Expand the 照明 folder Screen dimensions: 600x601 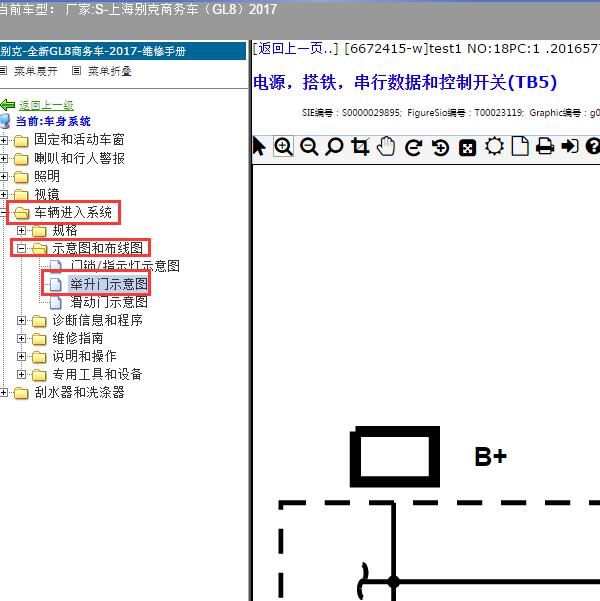point(3,176)
